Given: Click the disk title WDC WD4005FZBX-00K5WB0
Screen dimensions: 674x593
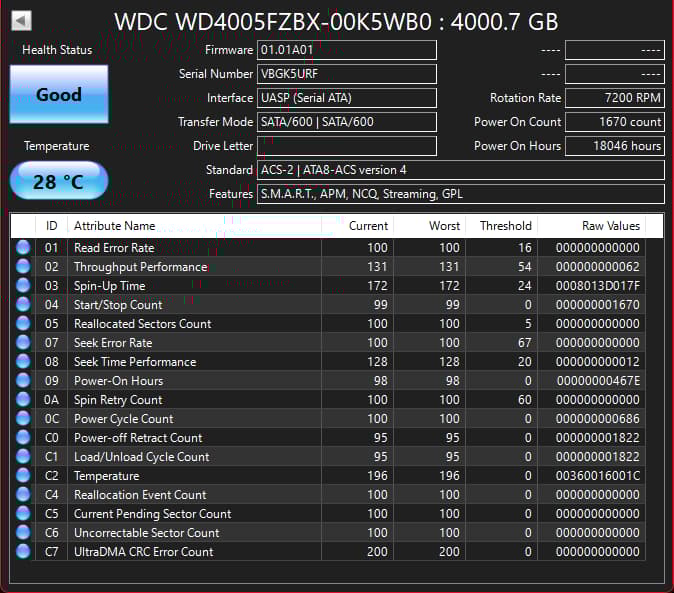Looking at the screenshot, I should pos(273,21).
